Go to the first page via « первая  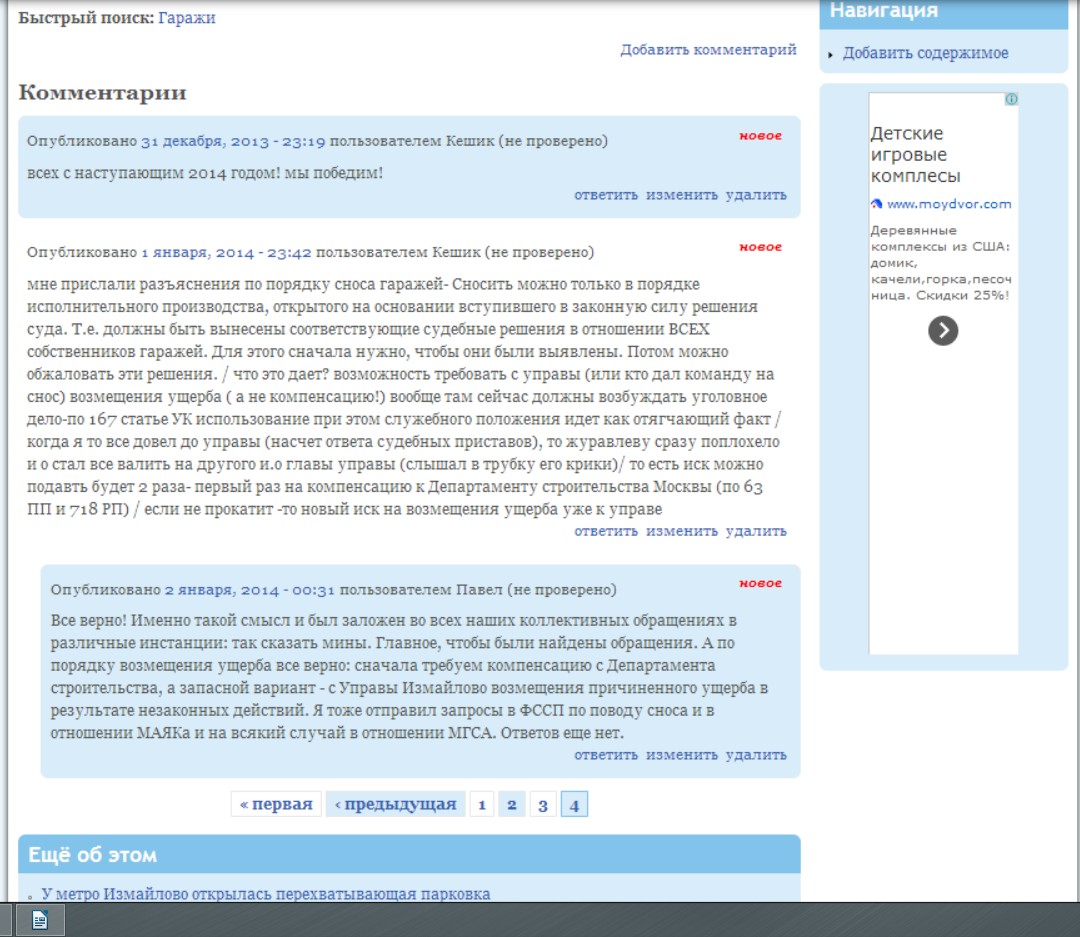(277, 805)
